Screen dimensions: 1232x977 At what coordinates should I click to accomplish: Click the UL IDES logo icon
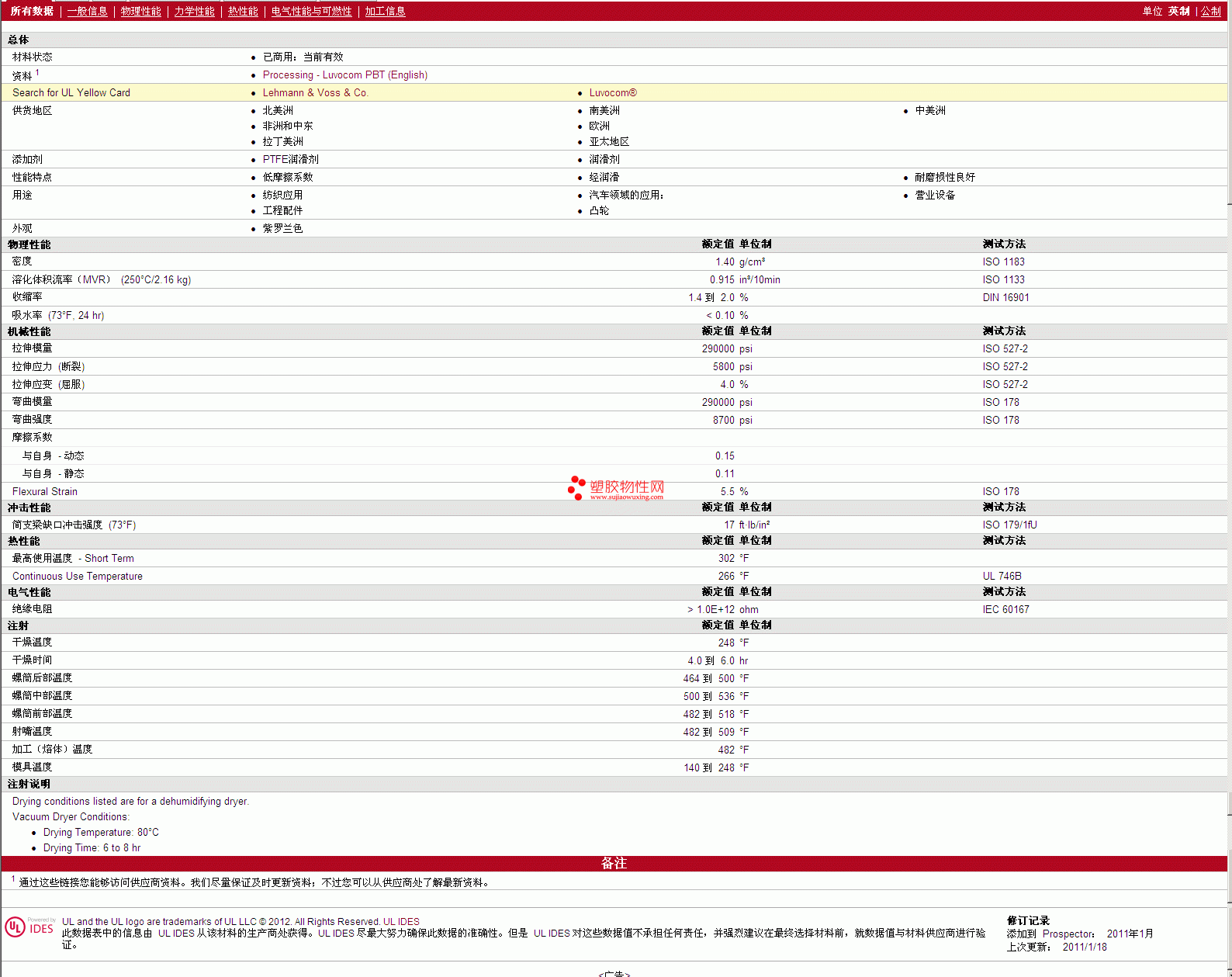click(29, 927)
